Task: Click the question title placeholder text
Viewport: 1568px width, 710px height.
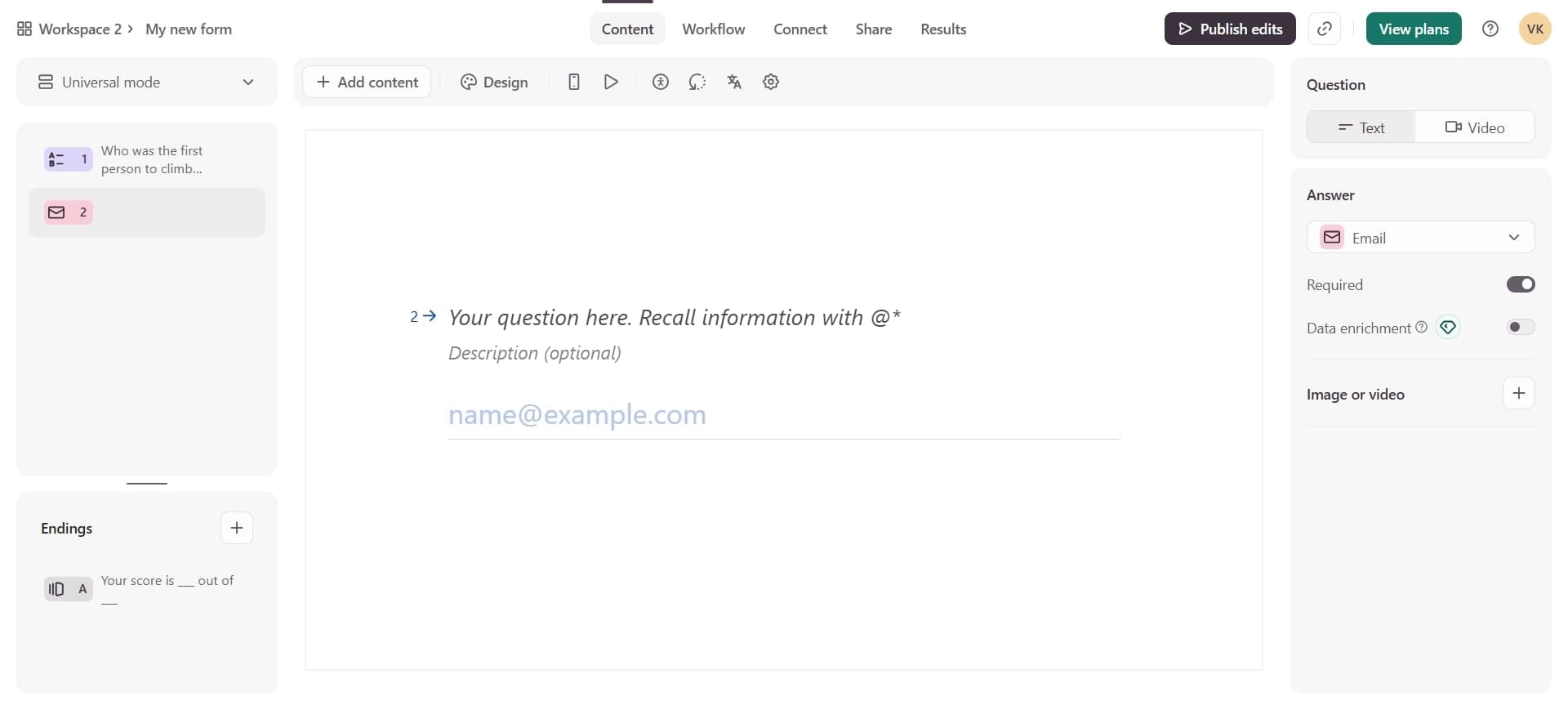Action: tap(675, 317)
